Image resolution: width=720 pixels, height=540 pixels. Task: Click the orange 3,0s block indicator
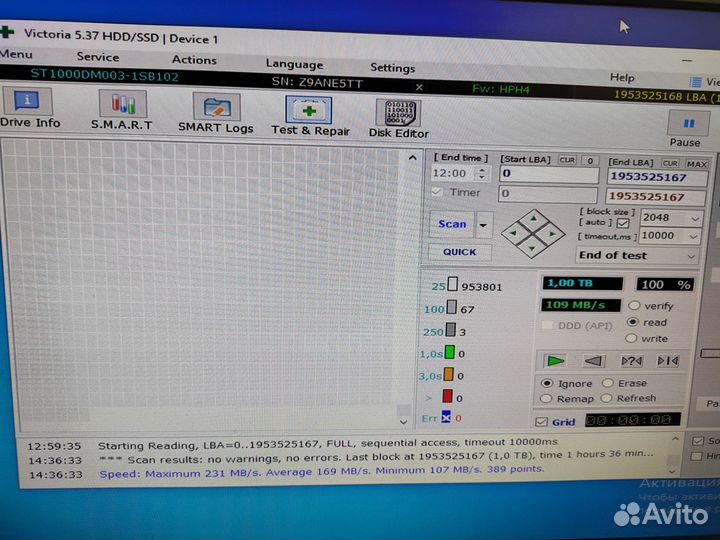(x=449, y=374)
